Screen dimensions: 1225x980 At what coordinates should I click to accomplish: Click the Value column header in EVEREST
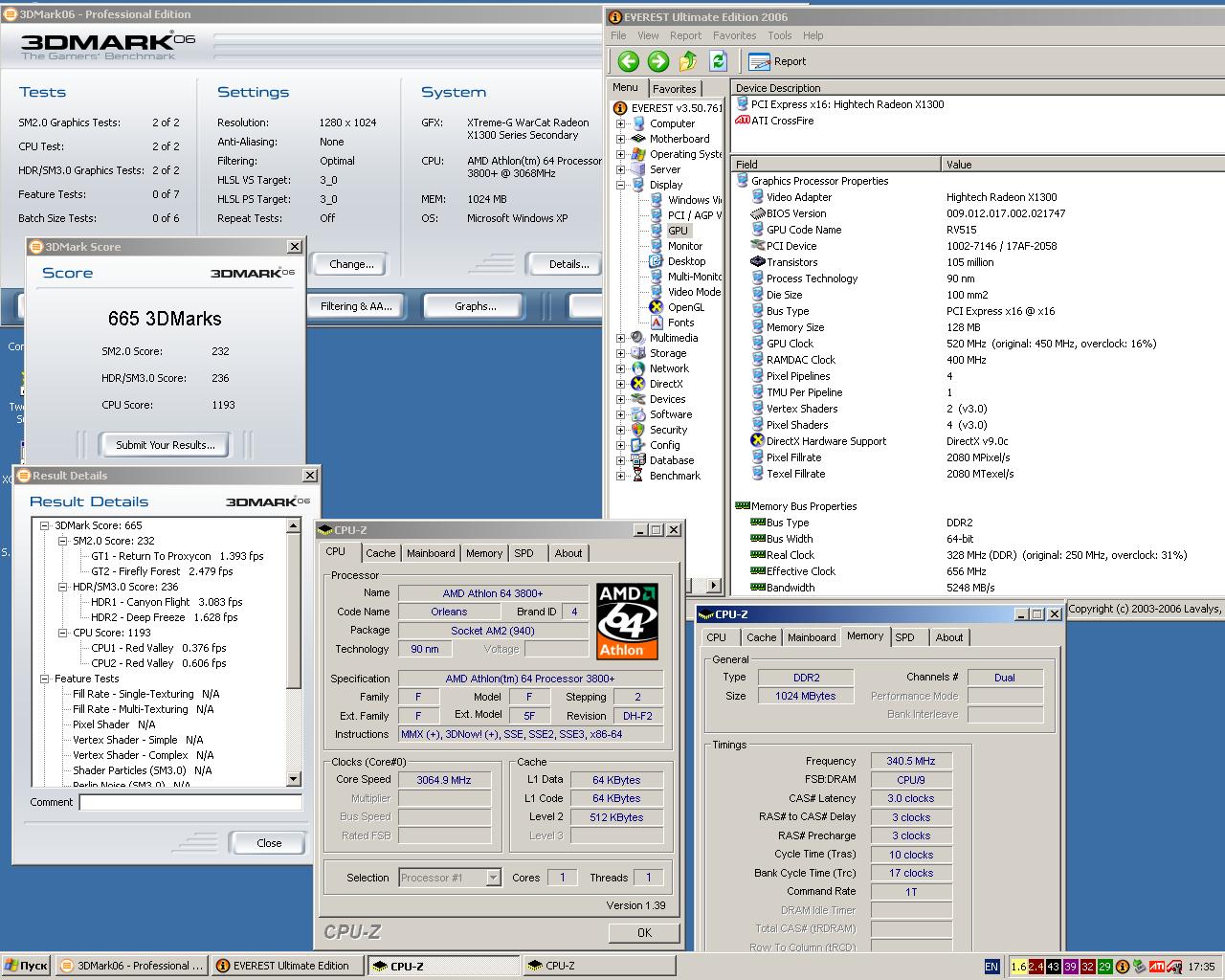(1082, 165)
